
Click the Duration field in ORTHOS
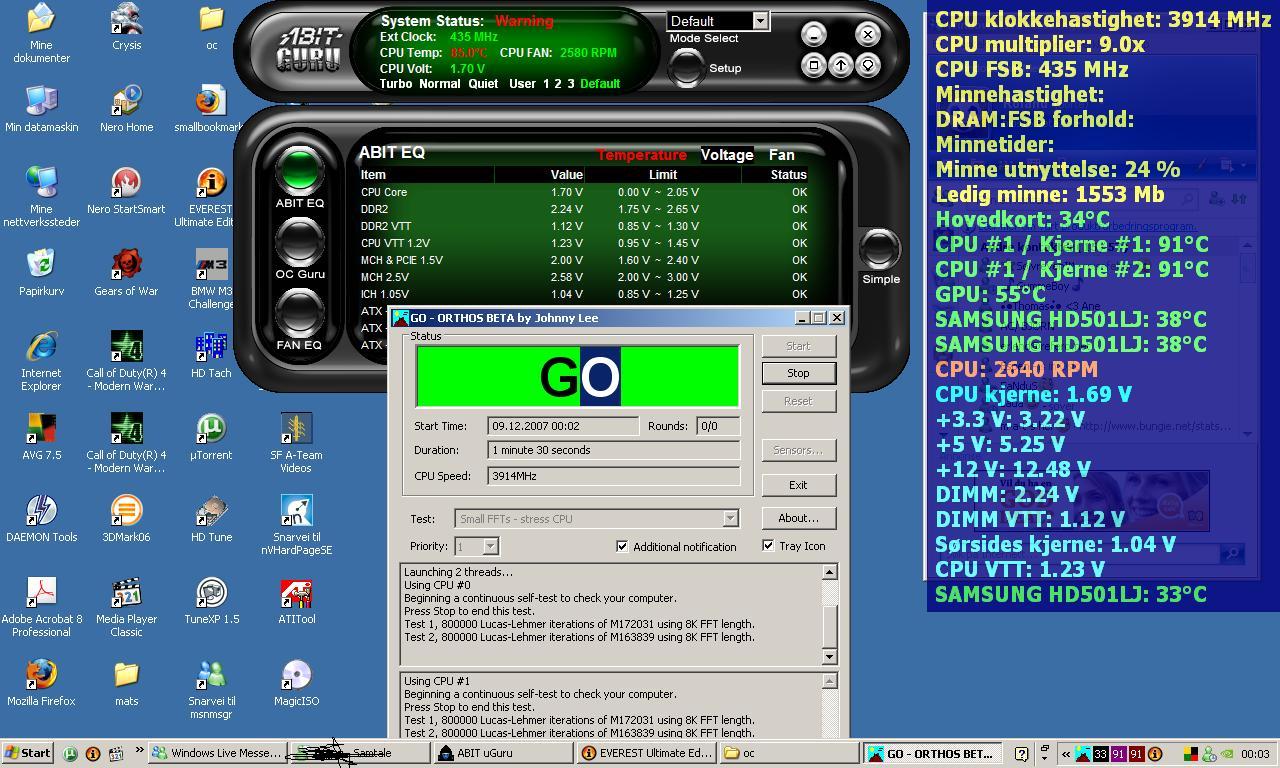613,450
